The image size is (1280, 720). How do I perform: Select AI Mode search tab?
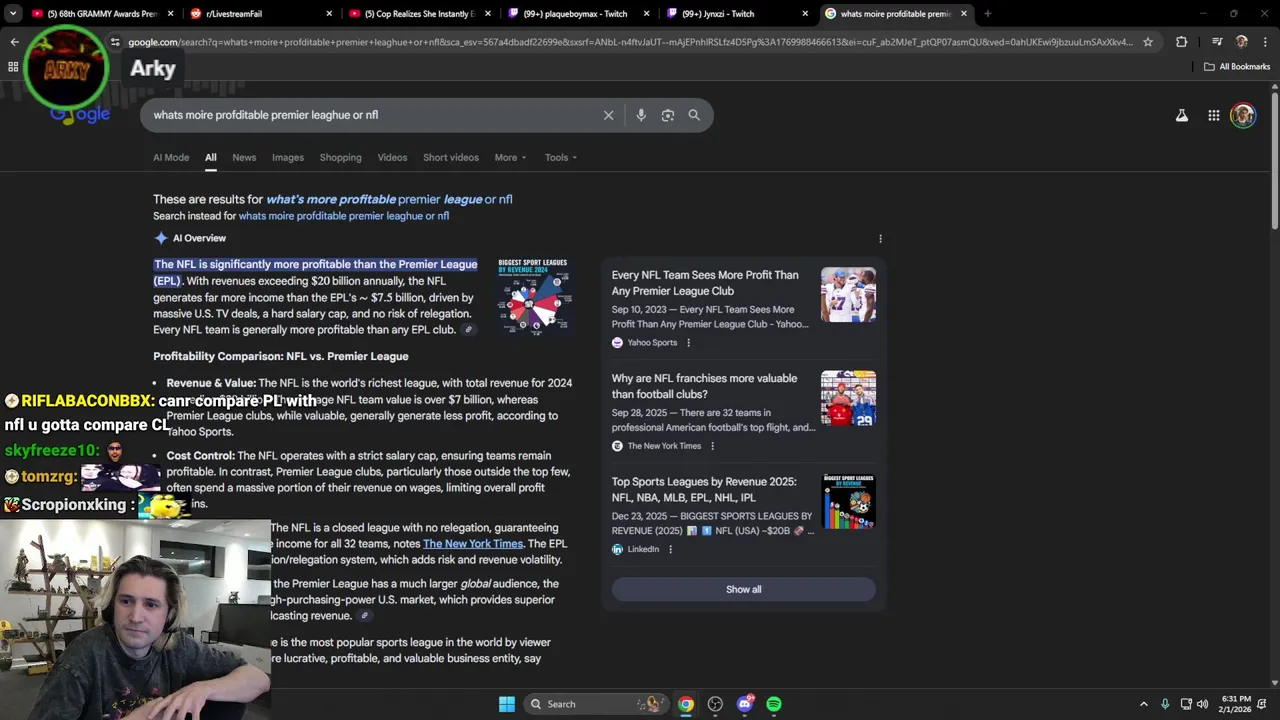click(171, 157)
